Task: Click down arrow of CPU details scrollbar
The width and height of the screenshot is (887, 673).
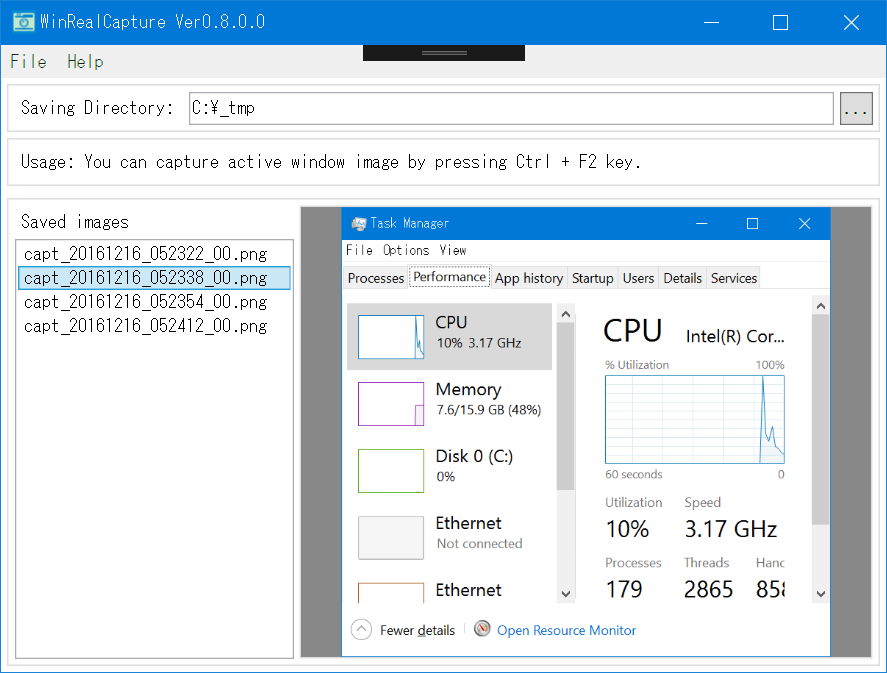Action: point(821,594)
